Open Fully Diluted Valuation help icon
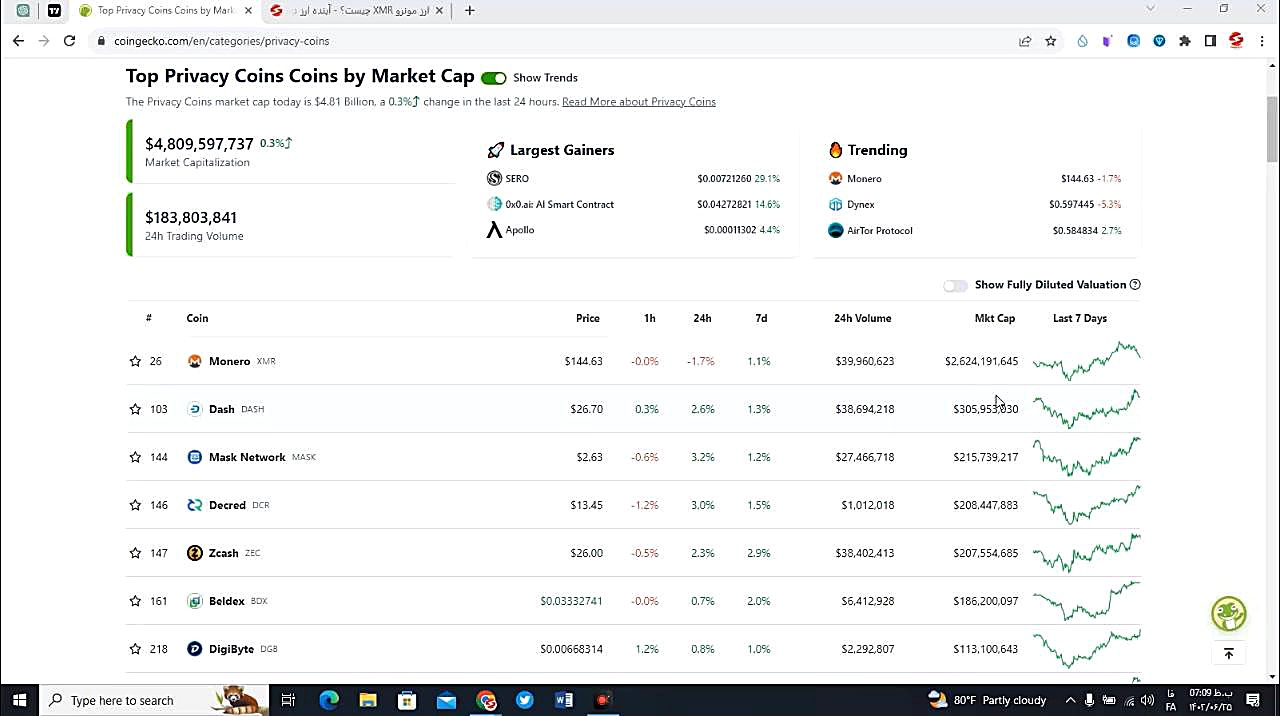This screenshot has width=1280, height=716. 1135,285
